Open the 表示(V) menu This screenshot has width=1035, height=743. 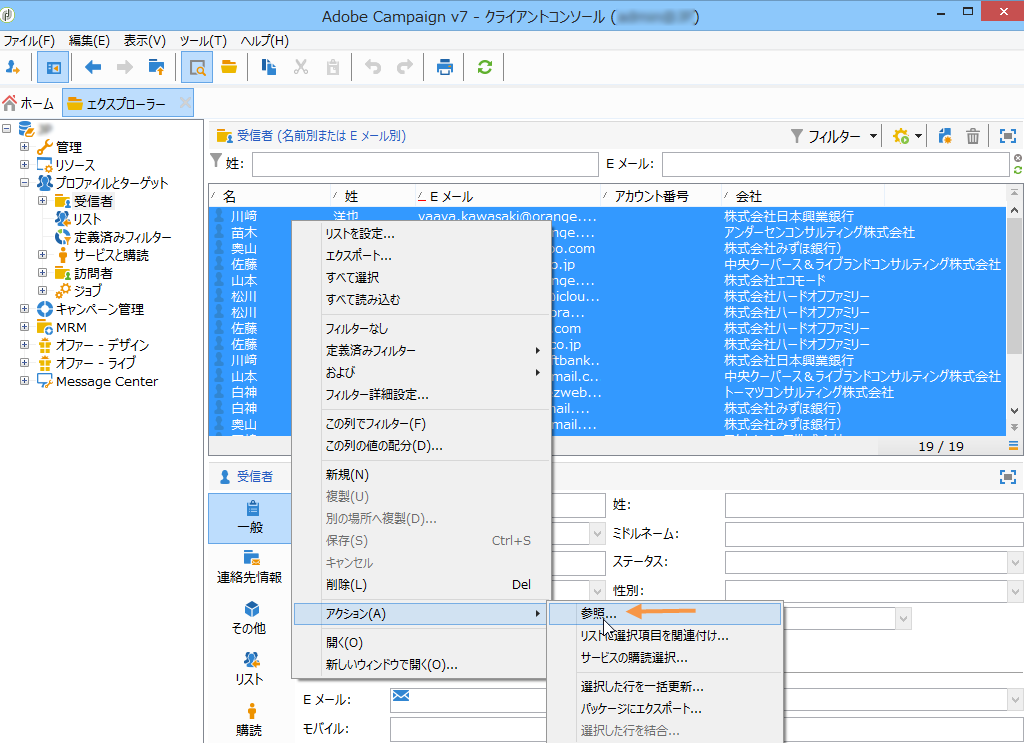[x=145, y=41]
